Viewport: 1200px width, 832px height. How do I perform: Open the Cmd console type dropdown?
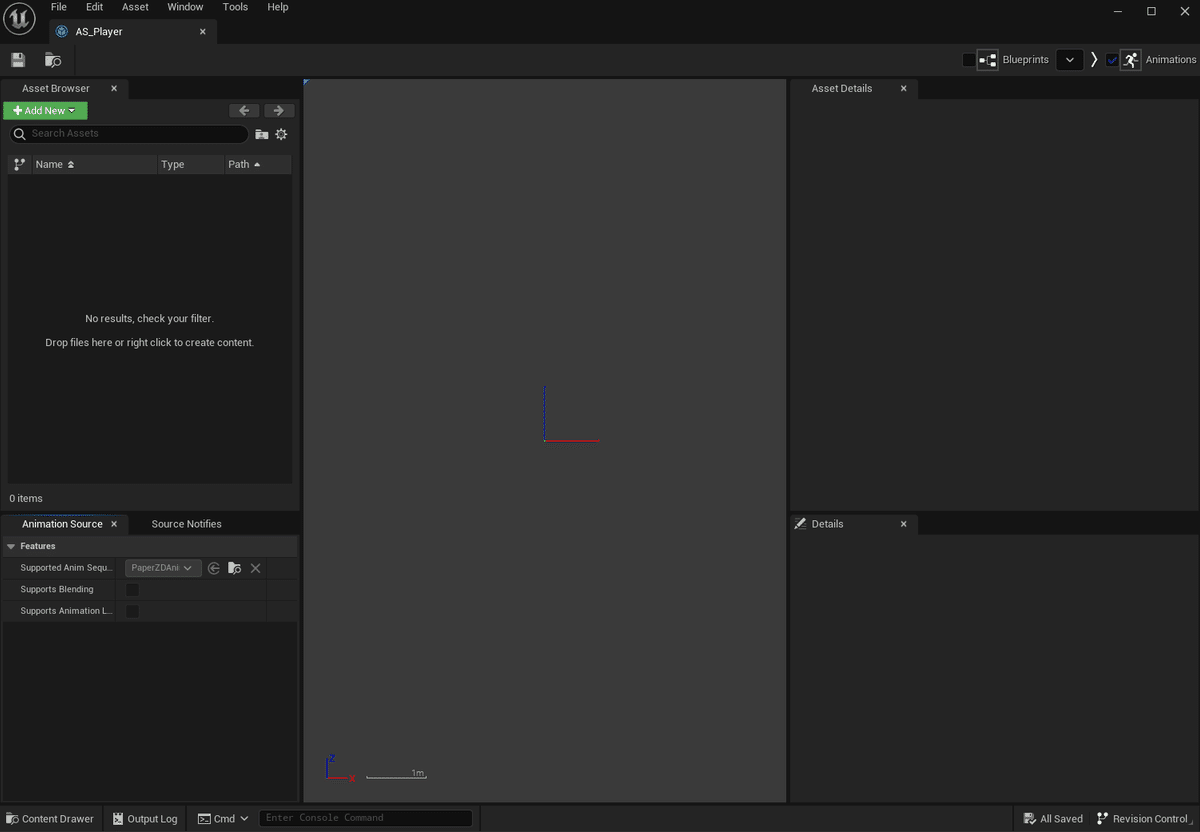coord(243,818)
